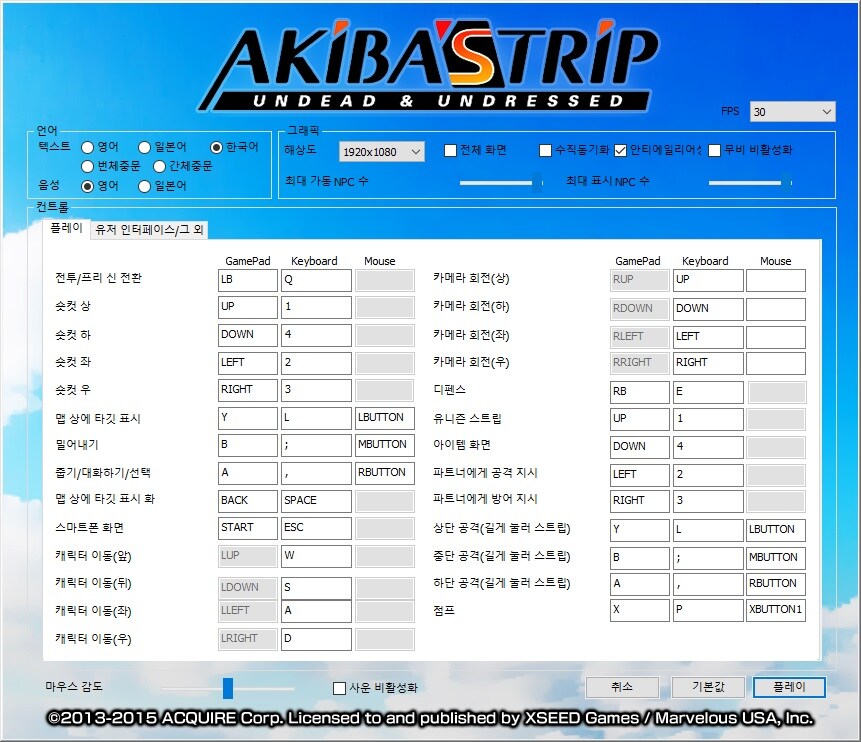The image size is (861, 742).
Task: Click the GamePad field for 전투/프리 신 전환
Action: [246, 280]
